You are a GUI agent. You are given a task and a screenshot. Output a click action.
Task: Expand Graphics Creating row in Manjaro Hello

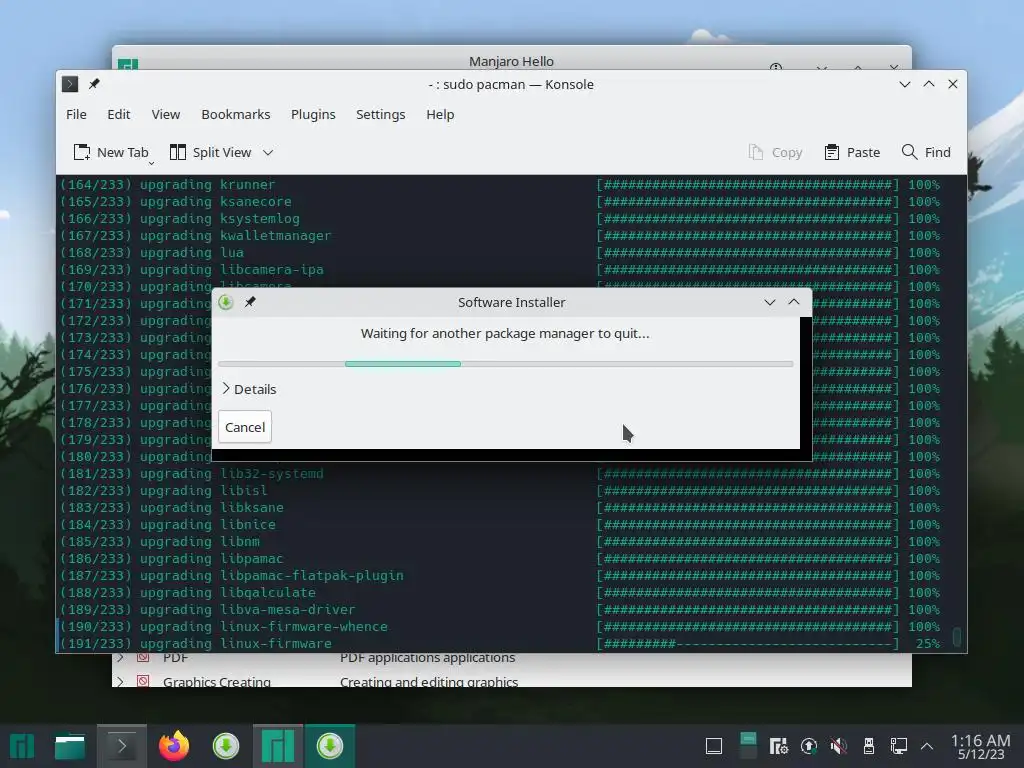click(x=120, y=681)
